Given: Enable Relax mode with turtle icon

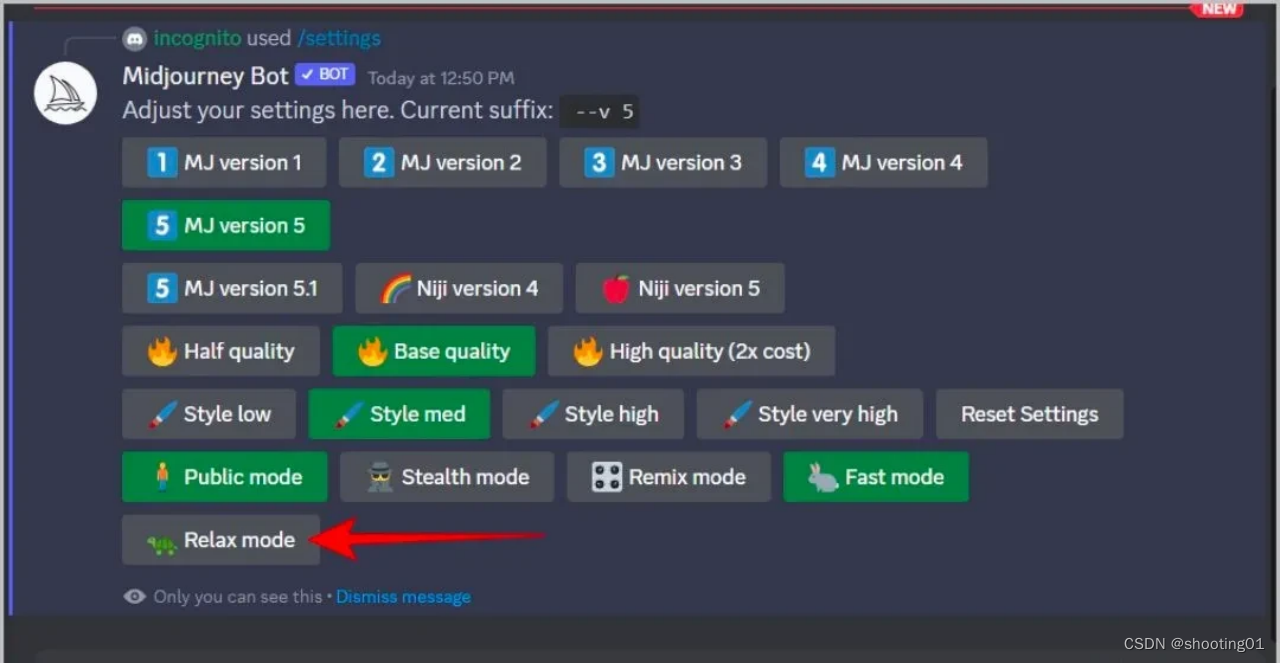Looking at the screenshot, I should point(221,540).
